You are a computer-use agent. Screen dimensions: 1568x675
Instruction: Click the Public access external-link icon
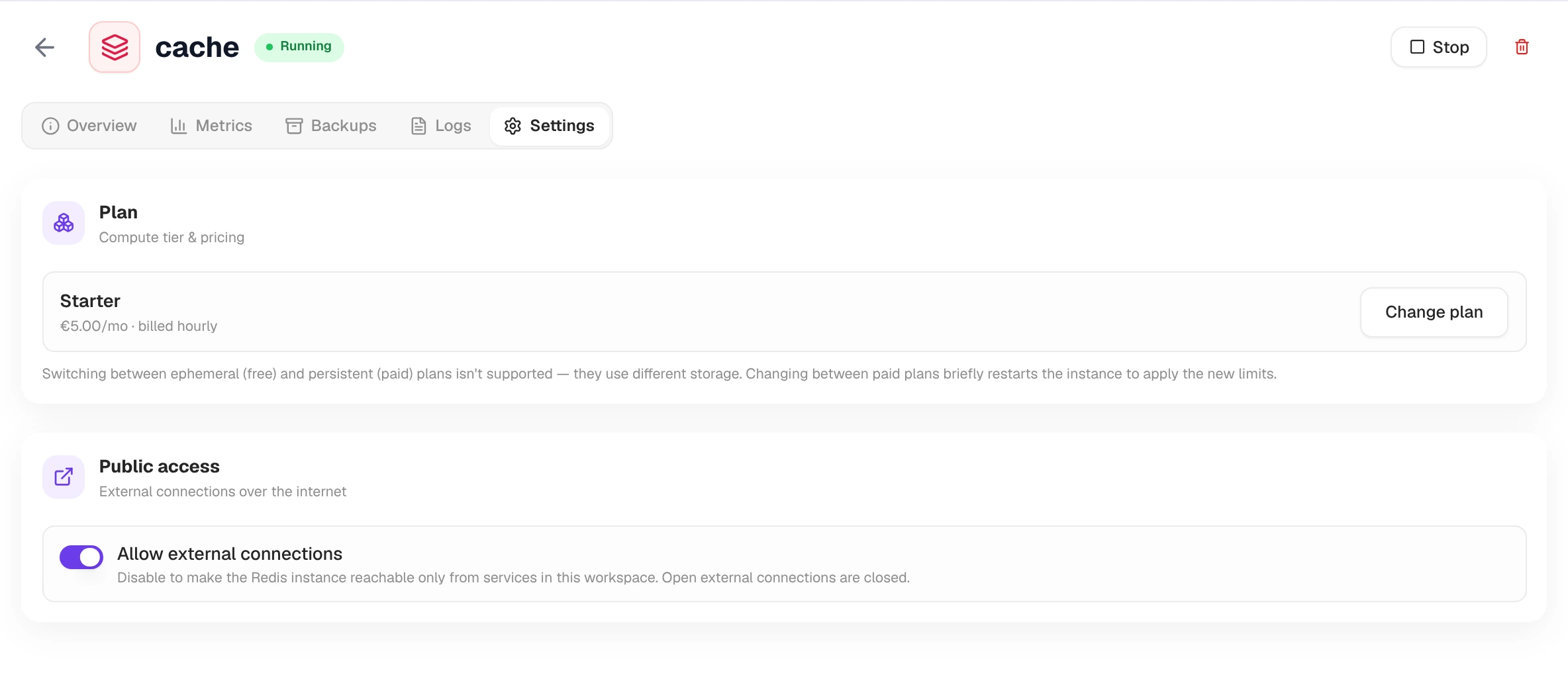click(x=64, y=477)
